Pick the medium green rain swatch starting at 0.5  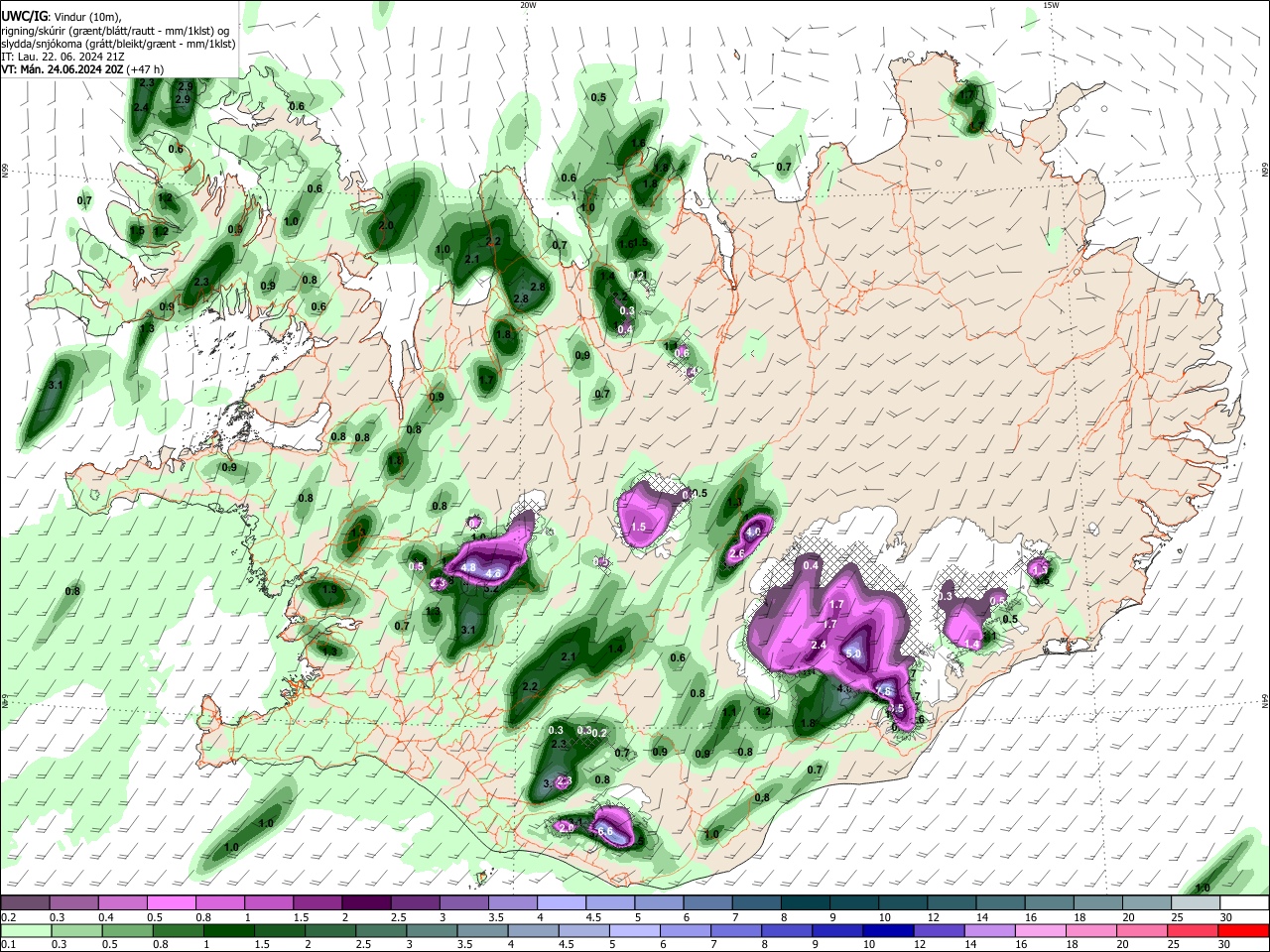pyautogui.click(x=127, y=930)
